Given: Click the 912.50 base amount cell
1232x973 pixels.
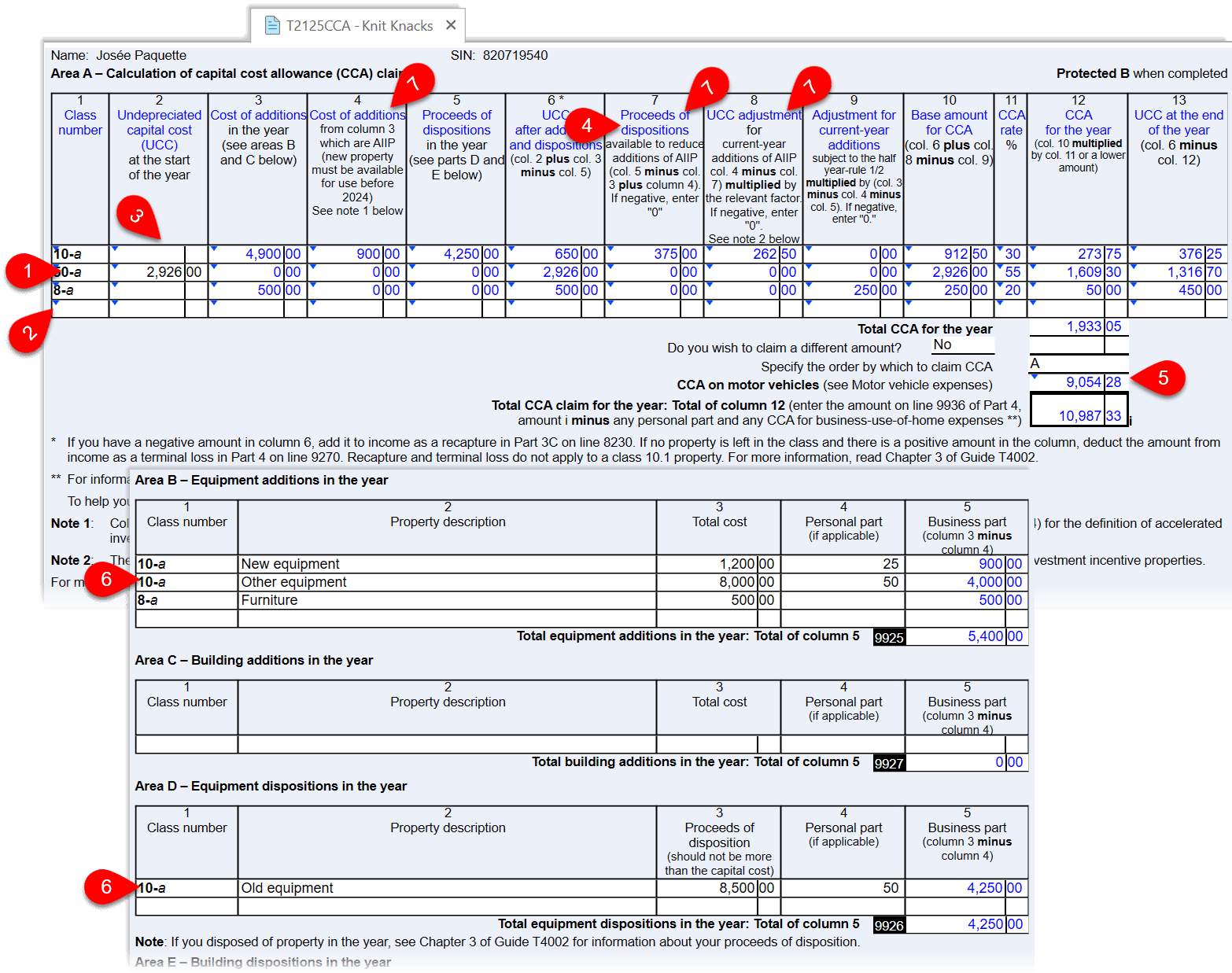Looking at the screenshot, I should click(948, 254).
